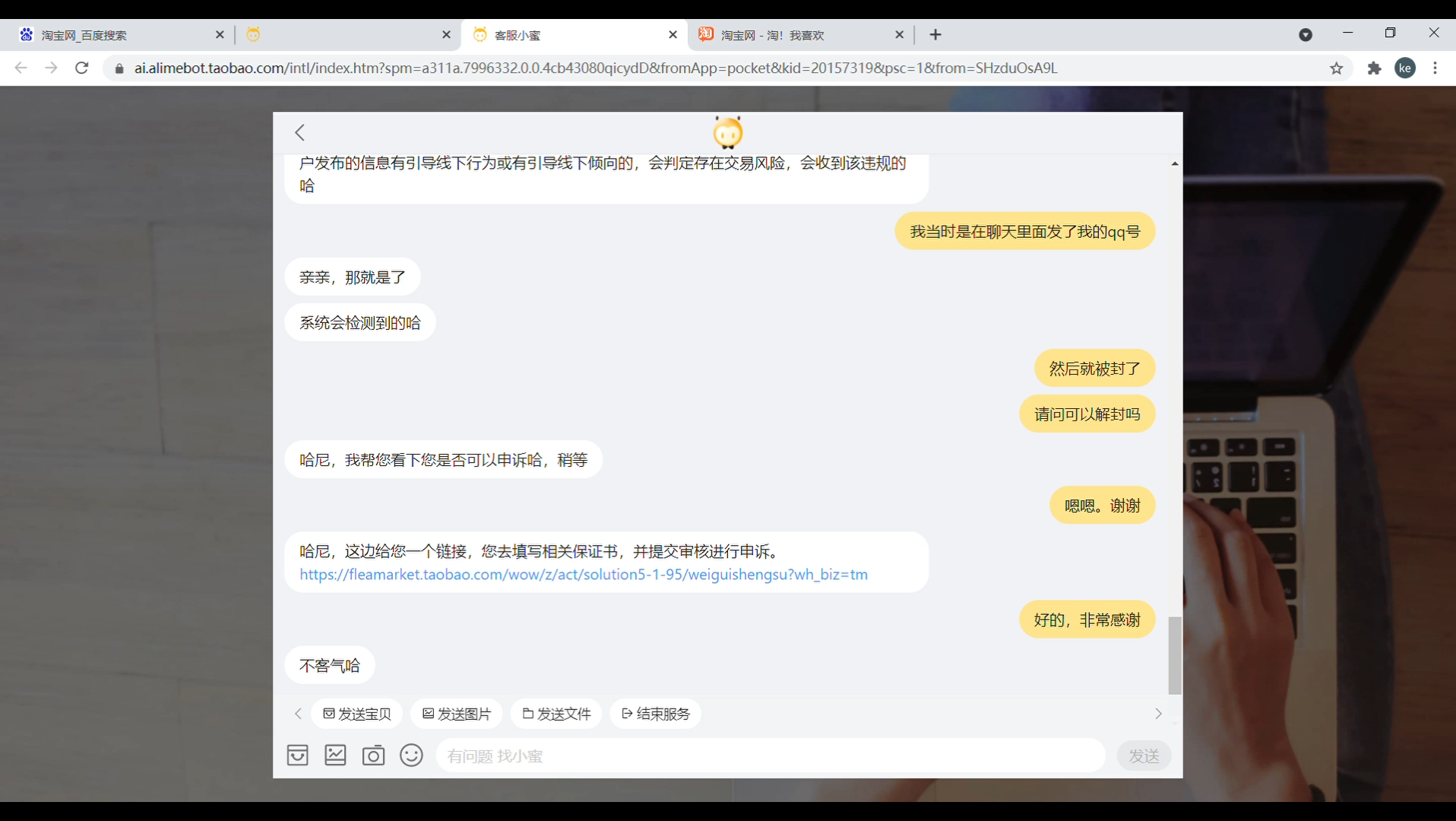The image size is (1456, 821).
Task: Click message 我当时是在聊天里面发了我的qq号
Action: click(x=1025, y=231)
